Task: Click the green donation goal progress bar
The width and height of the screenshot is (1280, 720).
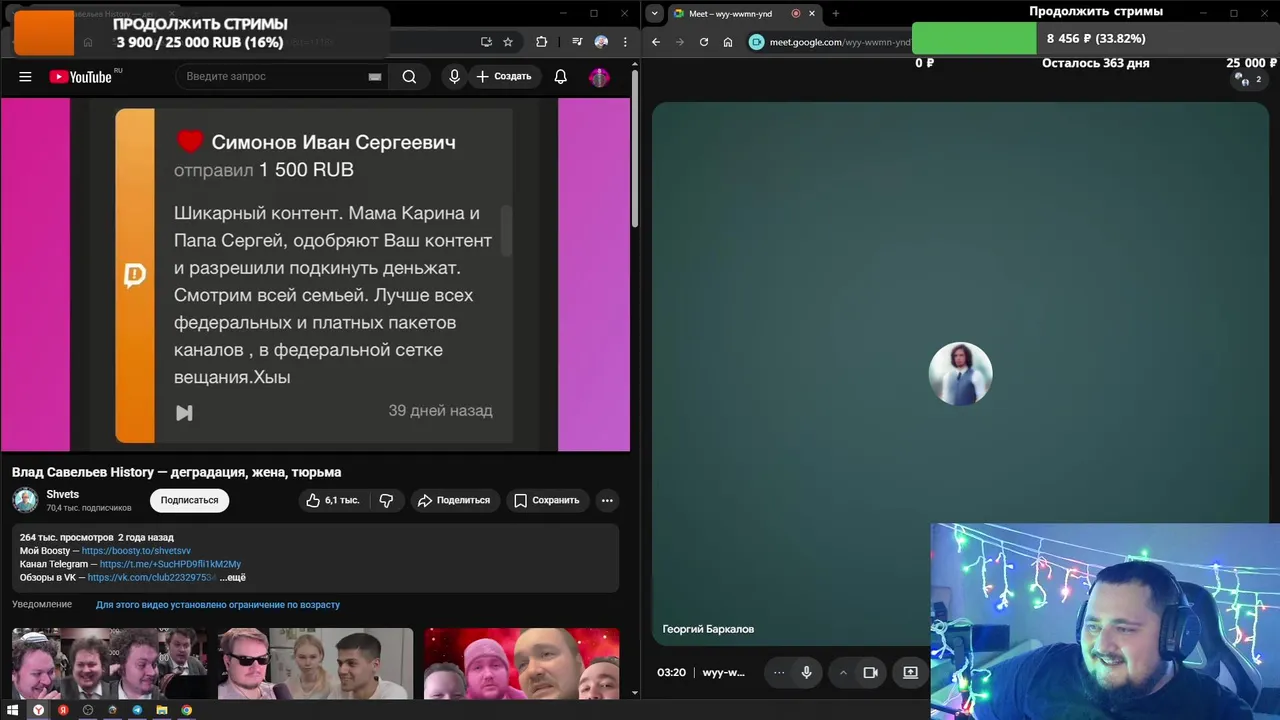Action: (x=974, y=39)
